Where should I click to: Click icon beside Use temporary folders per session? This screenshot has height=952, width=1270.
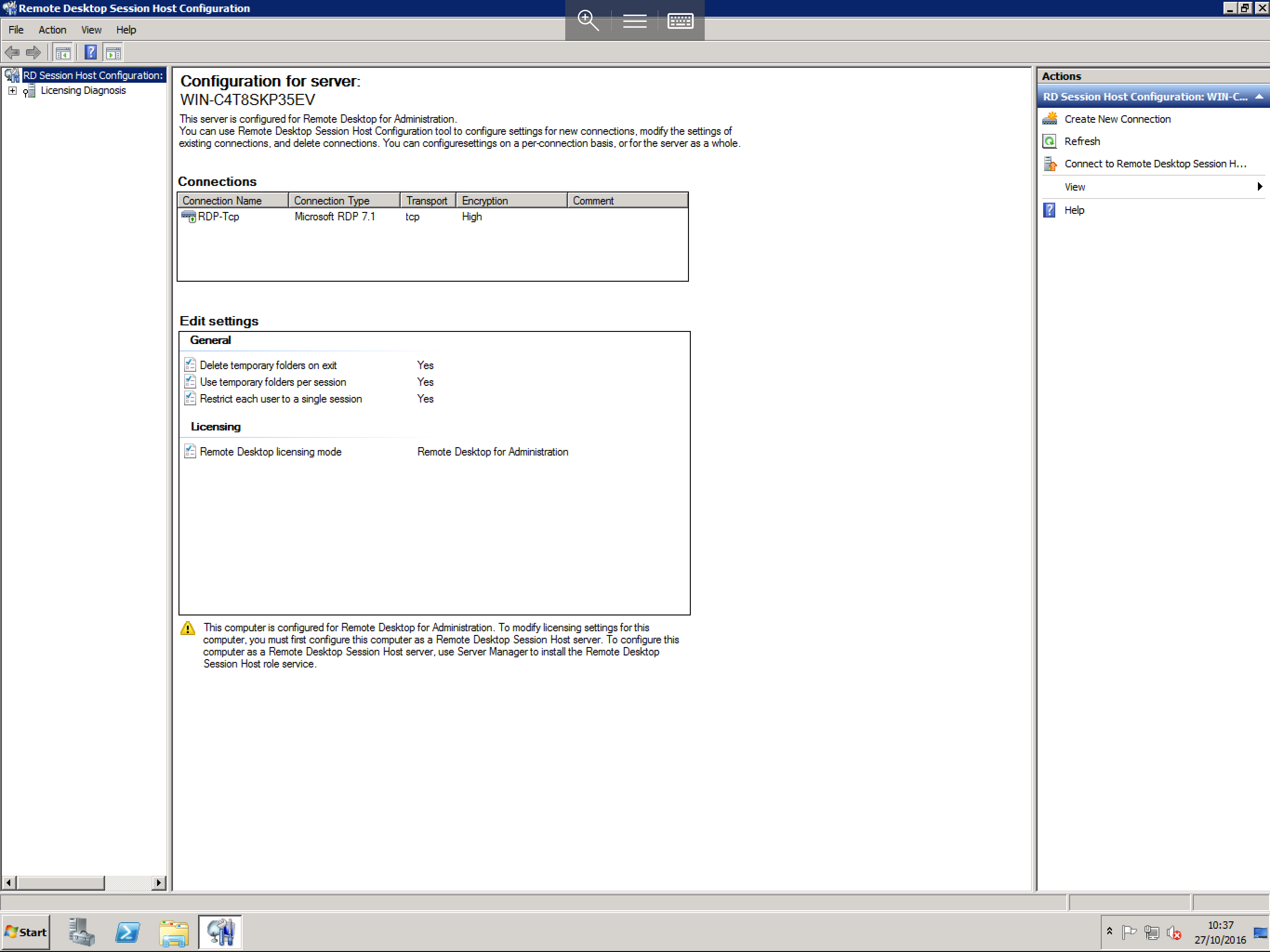pyautogui.click(x=190, y=381)
